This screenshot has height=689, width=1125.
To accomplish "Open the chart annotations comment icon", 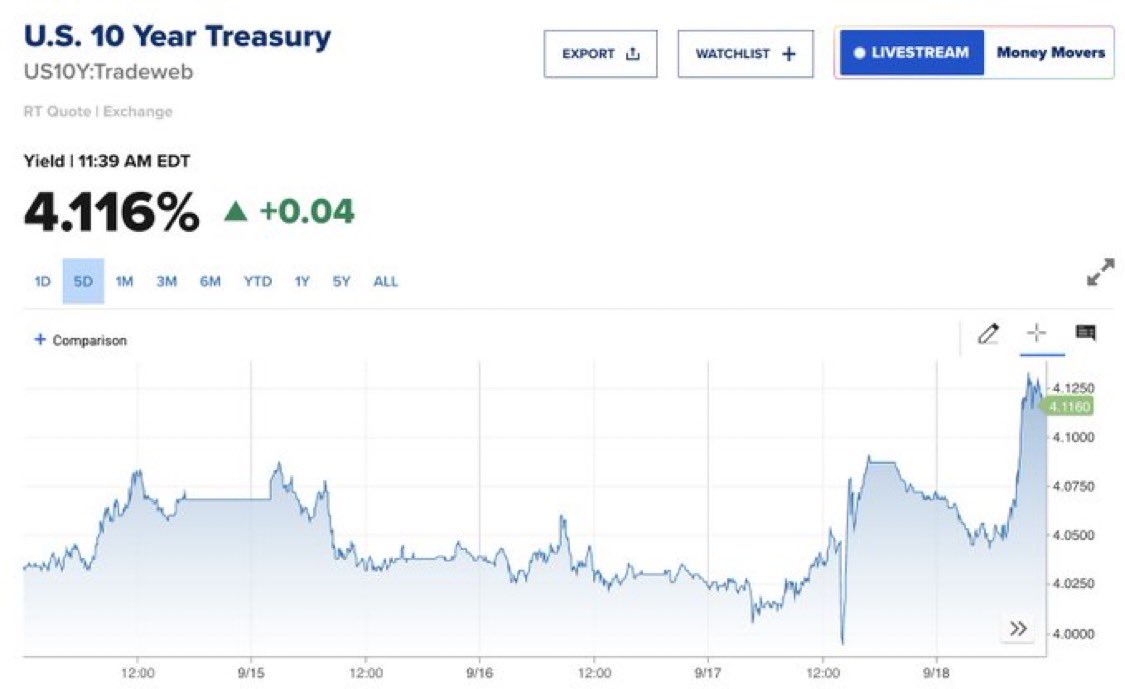I will tap(1085, 333).
